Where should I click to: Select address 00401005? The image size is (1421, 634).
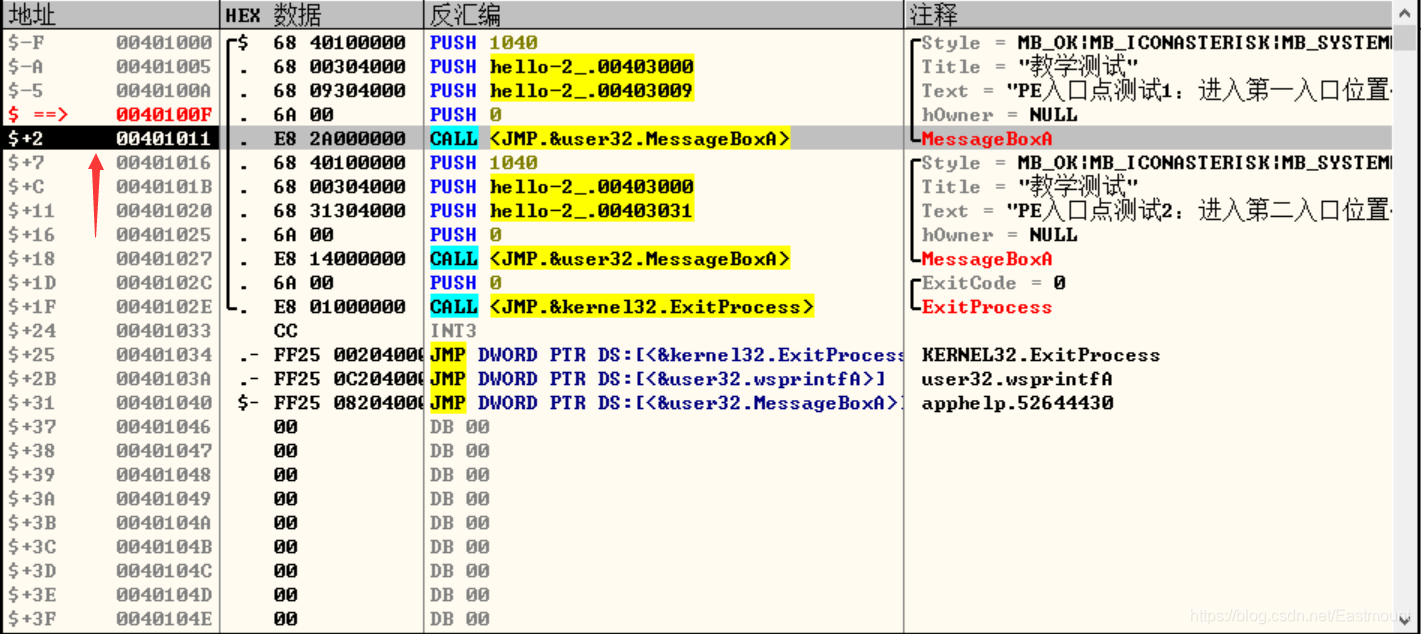click(x=164, y=67)
